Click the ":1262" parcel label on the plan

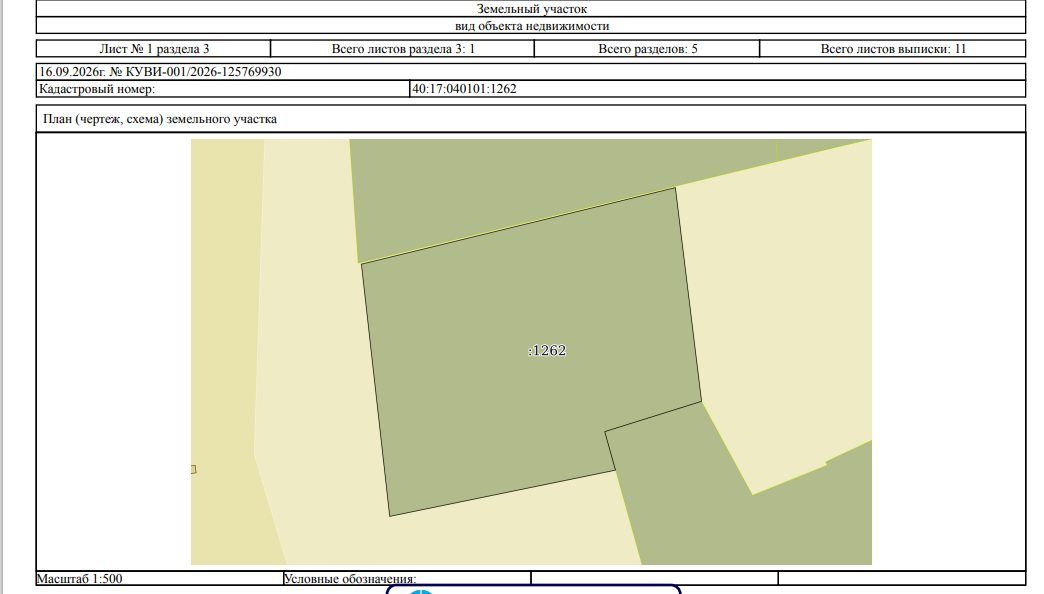coord(547,350)
